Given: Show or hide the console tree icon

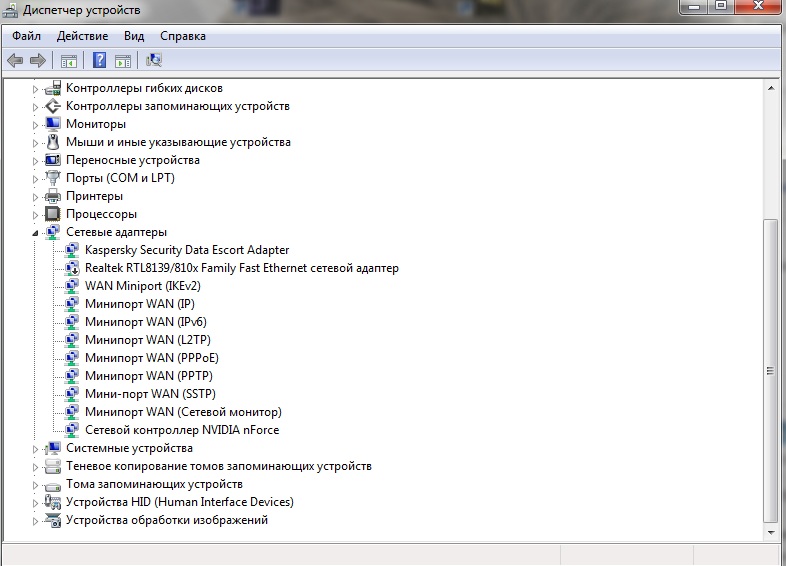Looking at the screenshot, I should click(x=69, y=61).
